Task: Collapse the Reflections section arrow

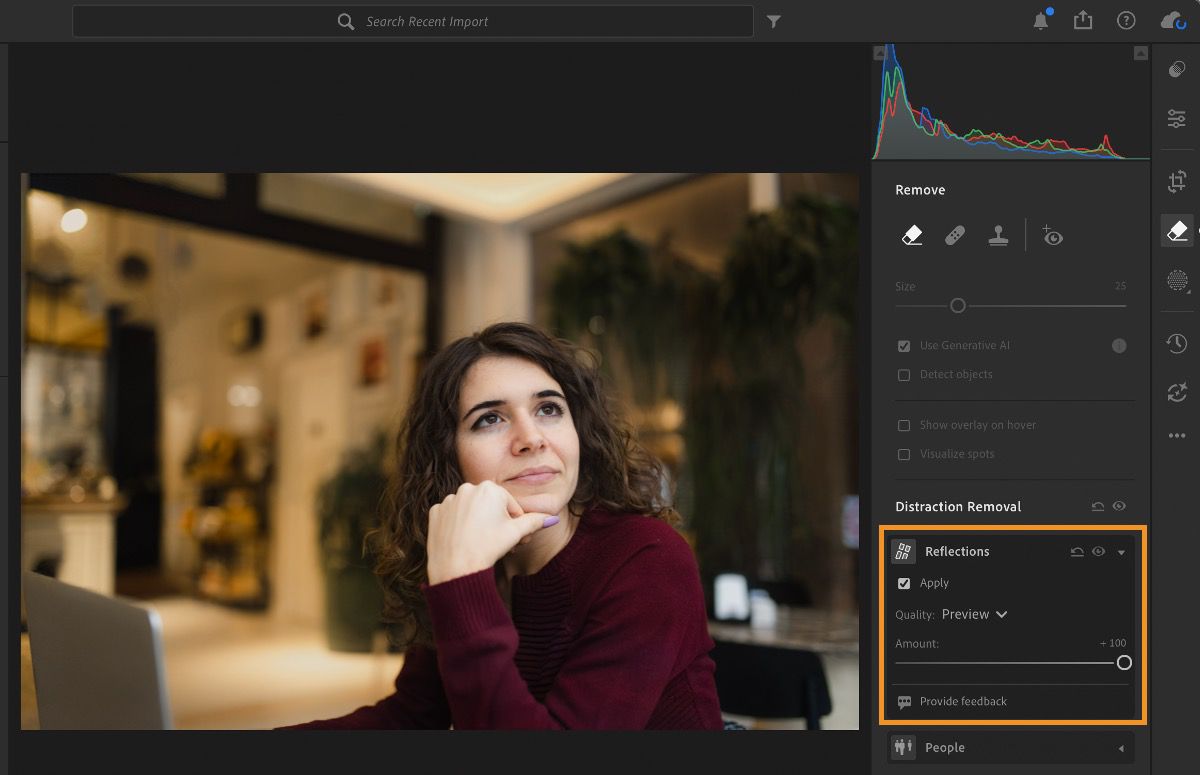Action: click(1121, 552)
